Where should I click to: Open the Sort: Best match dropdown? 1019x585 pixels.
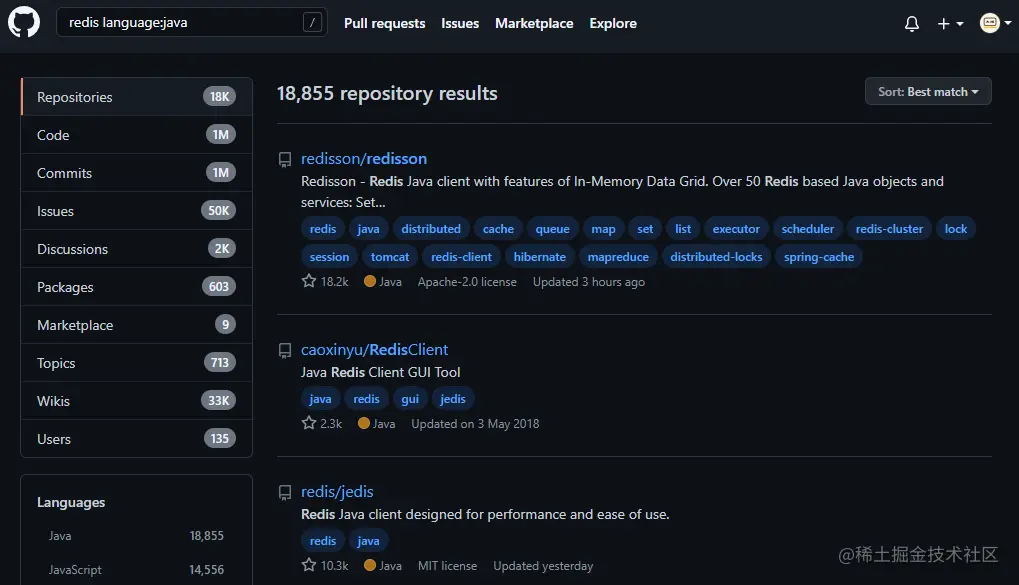coord(927,92)
